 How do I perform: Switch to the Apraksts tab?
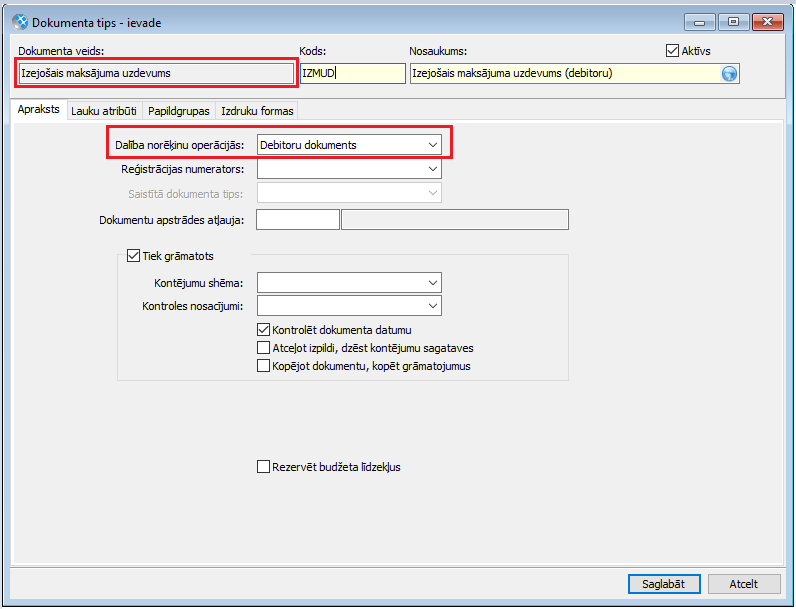pyautogui.click(x=39, y=109)
